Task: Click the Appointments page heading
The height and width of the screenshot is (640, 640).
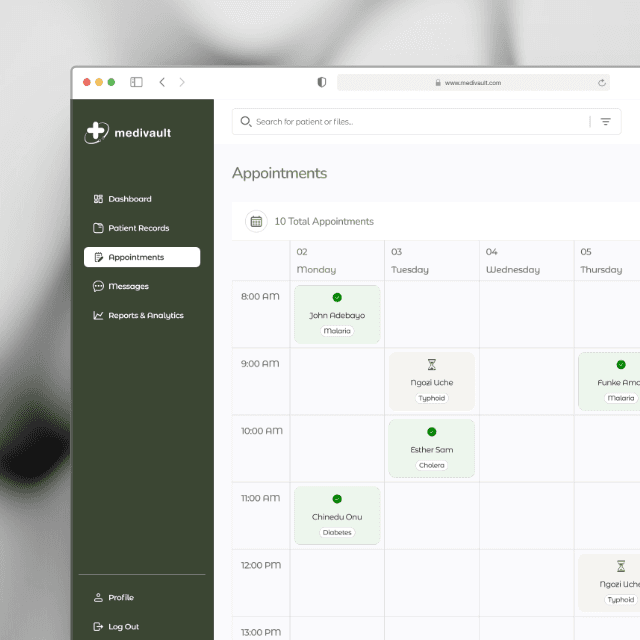Action: point(280,173)
